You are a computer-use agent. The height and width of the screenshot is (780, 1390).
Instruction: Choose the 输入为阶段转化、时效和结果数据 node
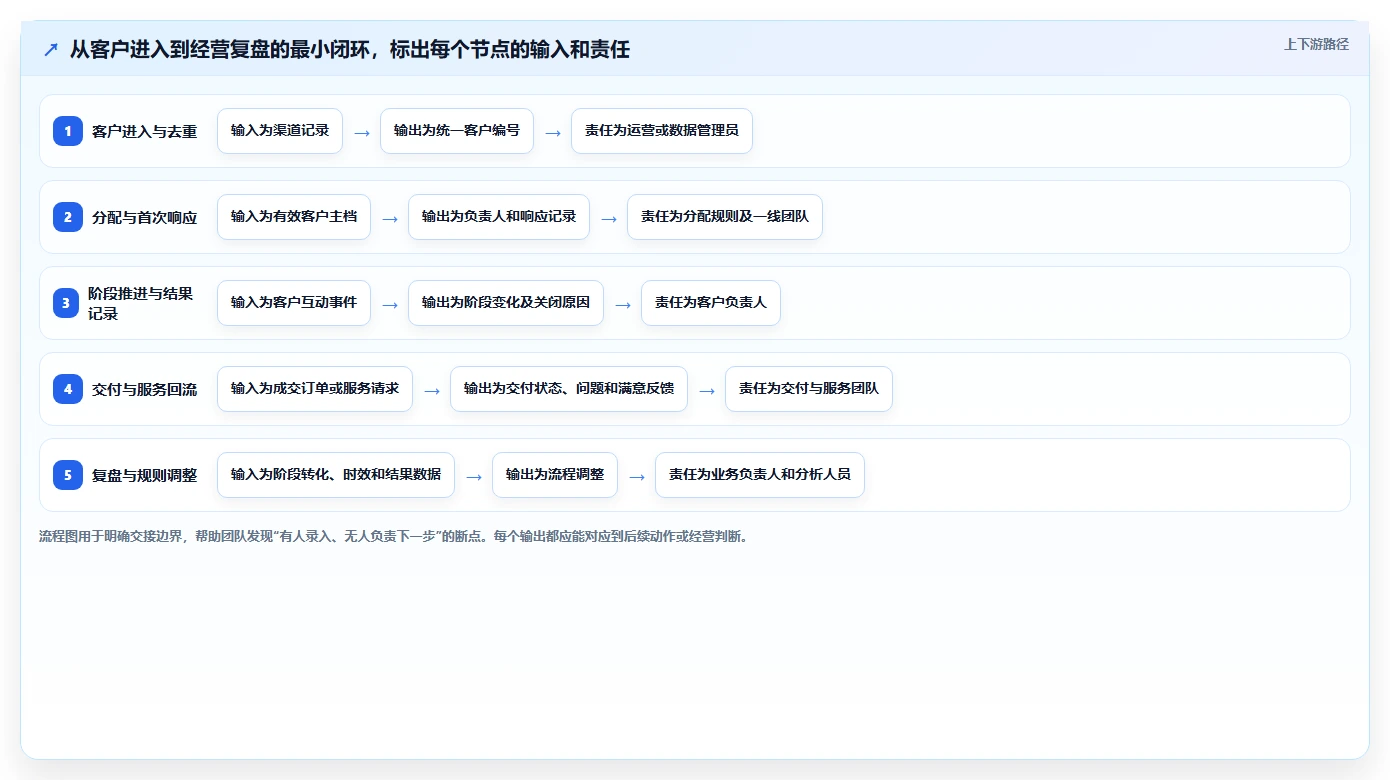(336, 475)
